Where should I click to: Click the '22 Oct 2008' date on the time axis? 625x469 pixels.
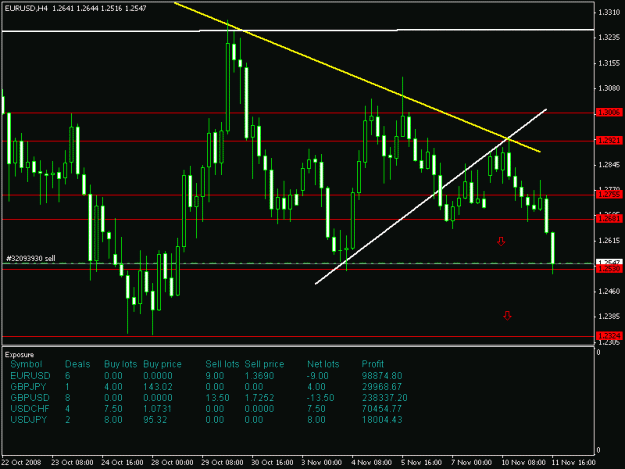pos(22,462)
